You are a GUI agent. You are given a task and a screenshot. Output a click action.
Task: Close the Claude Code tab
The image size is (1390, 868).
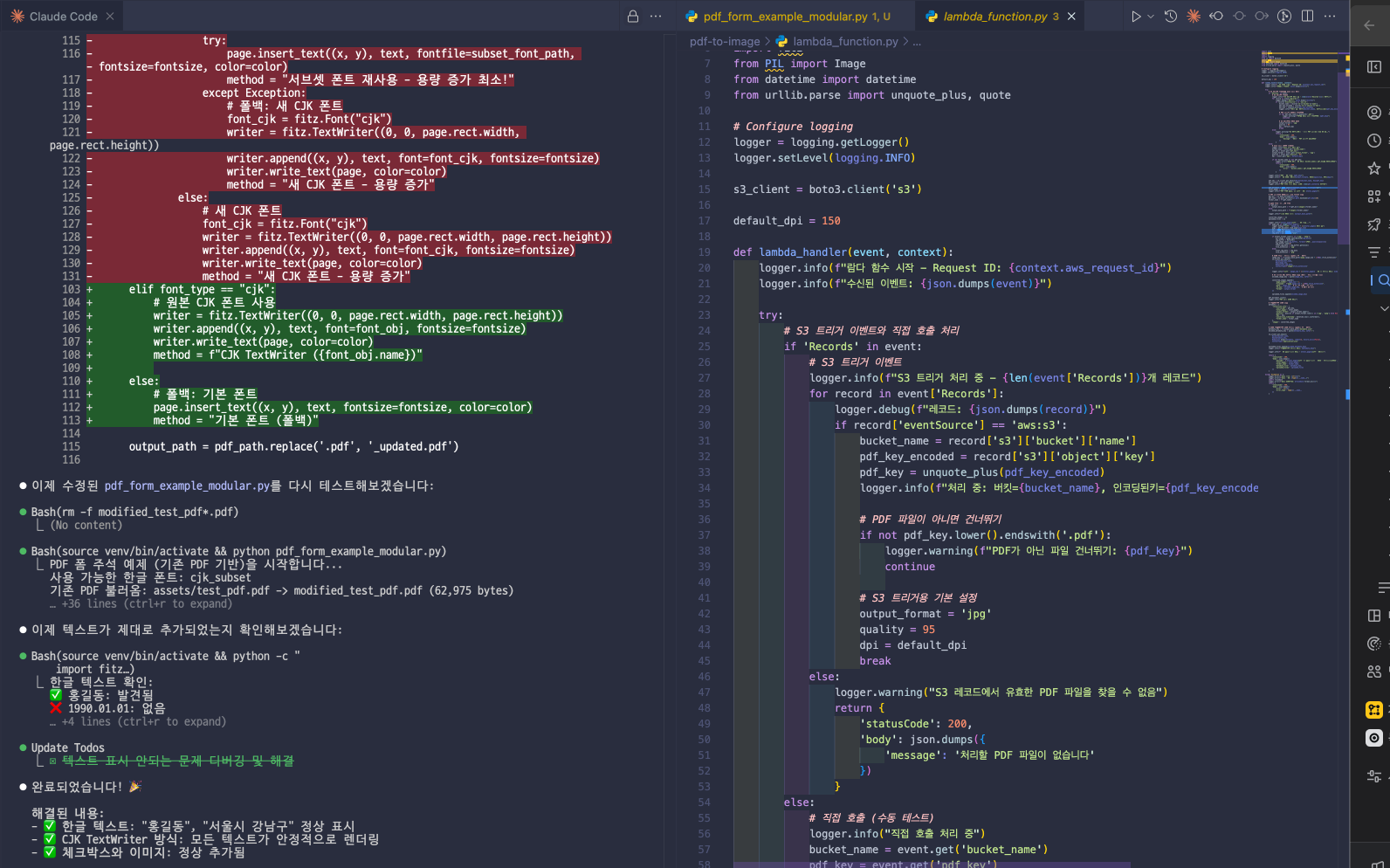(110, 17)
